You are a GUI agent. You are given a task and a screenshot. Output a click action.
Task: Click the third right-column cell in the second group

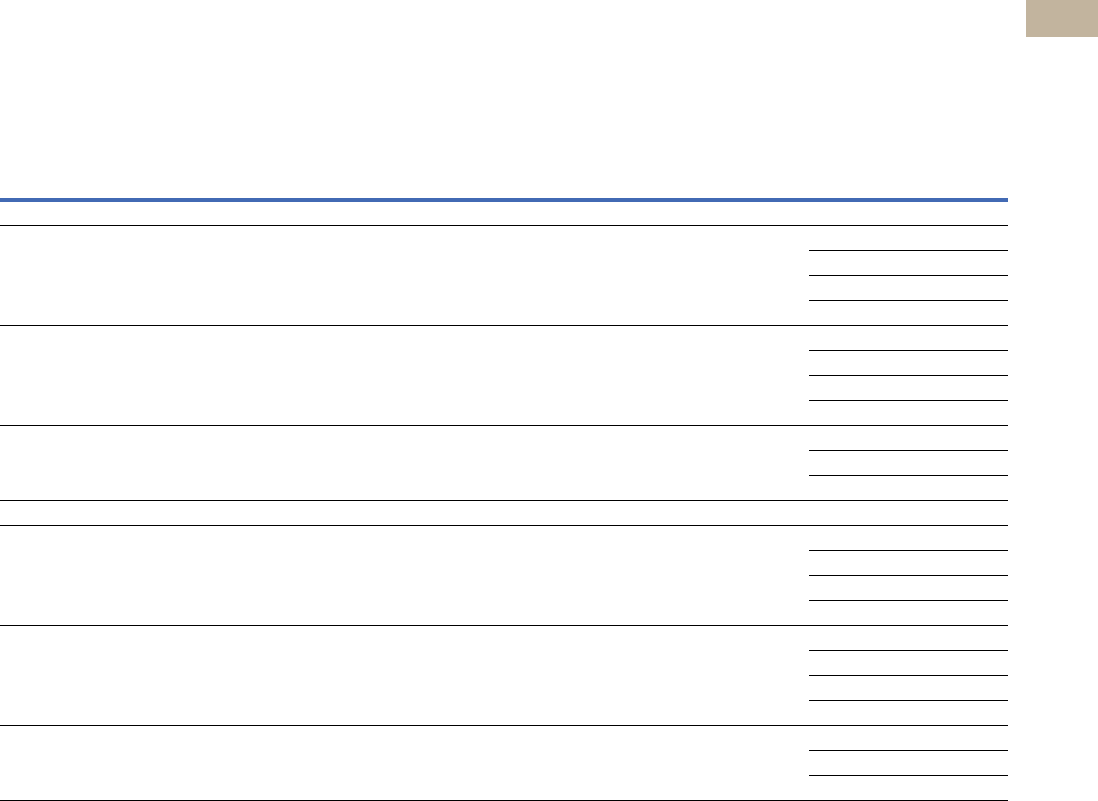point(907,388)
